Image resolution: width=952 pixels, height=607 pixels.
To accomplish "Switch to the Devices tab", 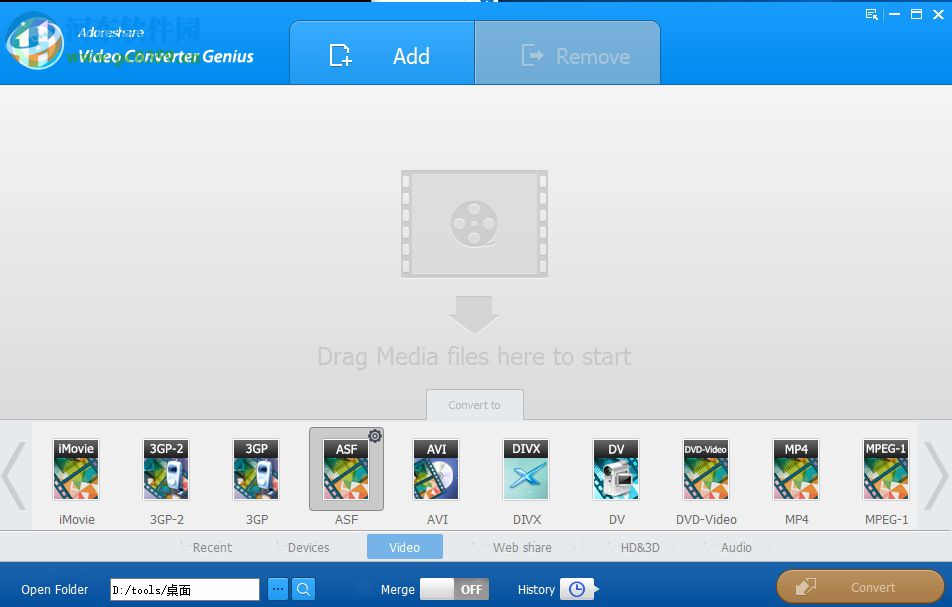I will [x=308, y=547].
